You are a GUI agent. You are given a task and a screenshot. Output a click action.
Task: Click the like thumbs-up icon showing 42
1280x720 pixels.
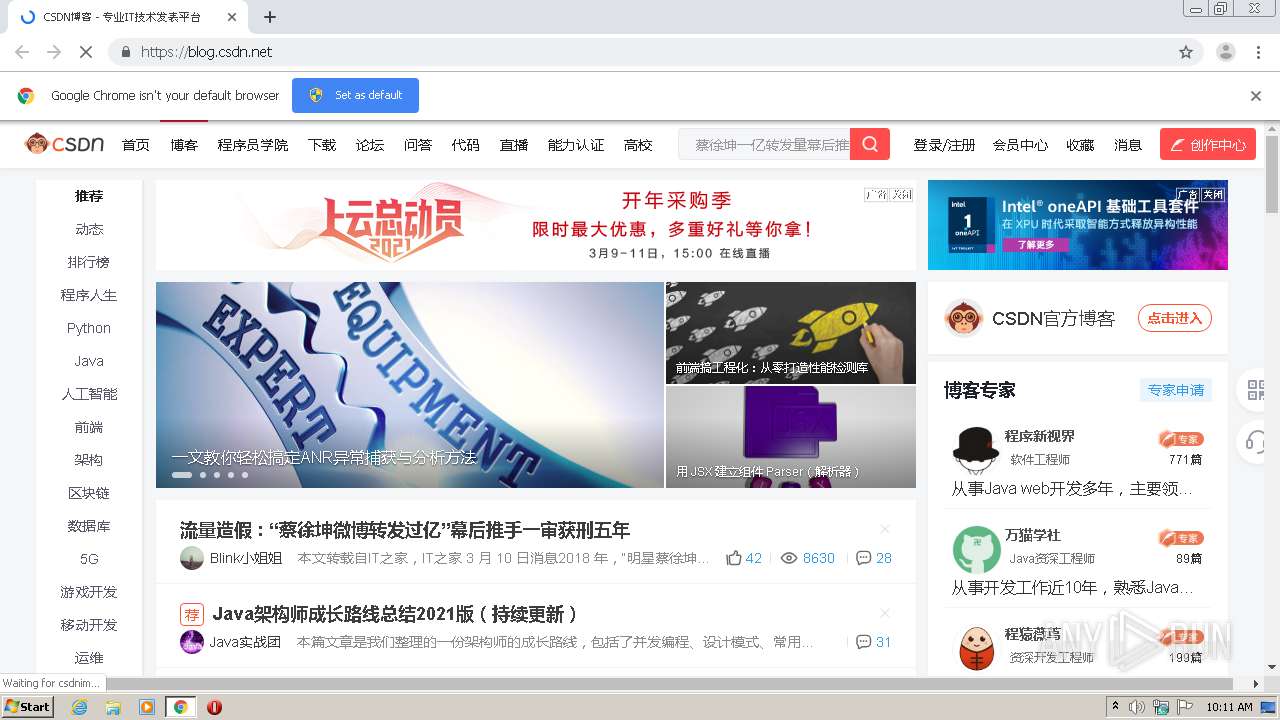click(734, 558)
